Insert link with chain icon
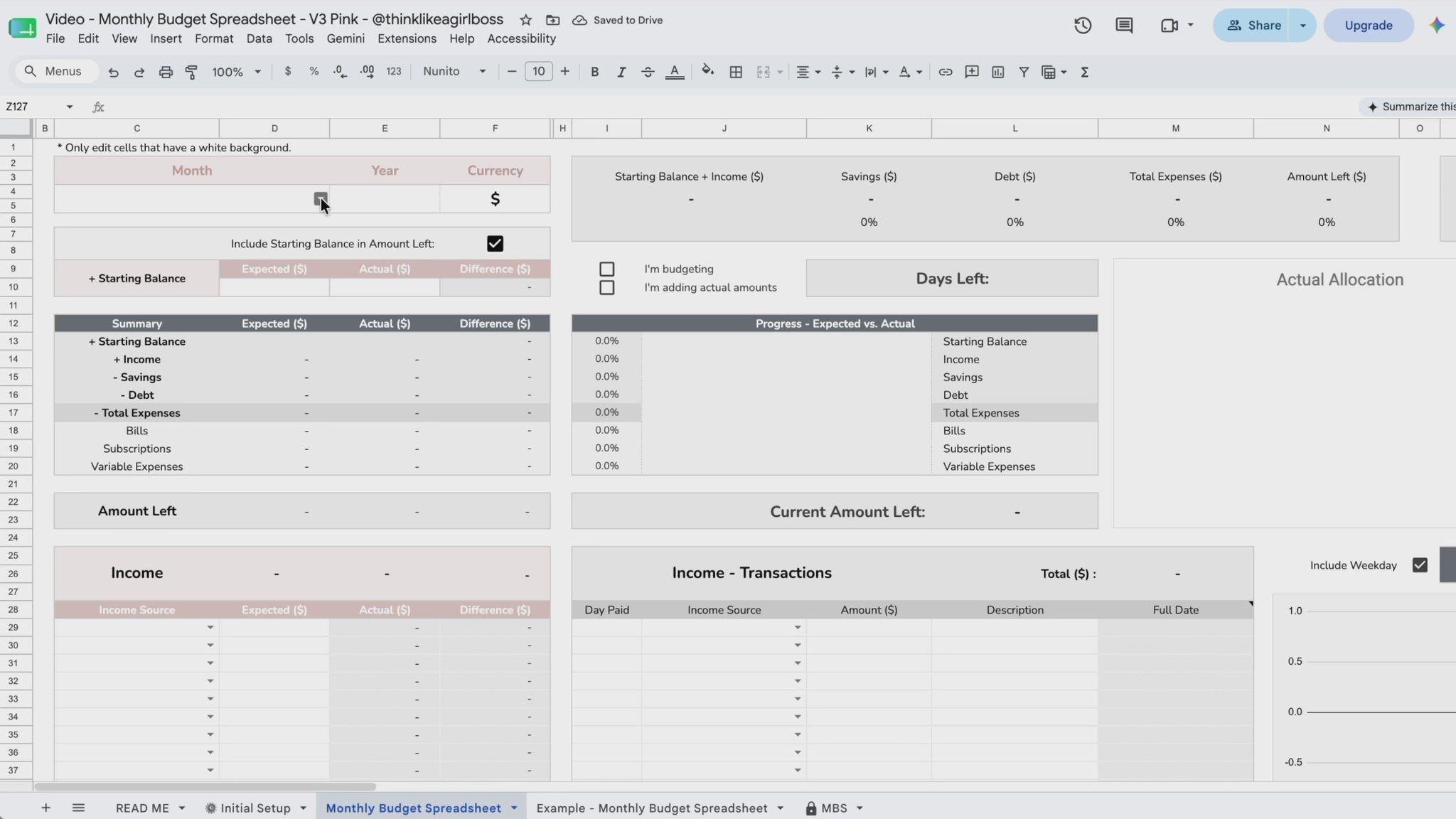Viewport: 1456px width, 819px height. (946, 72)
